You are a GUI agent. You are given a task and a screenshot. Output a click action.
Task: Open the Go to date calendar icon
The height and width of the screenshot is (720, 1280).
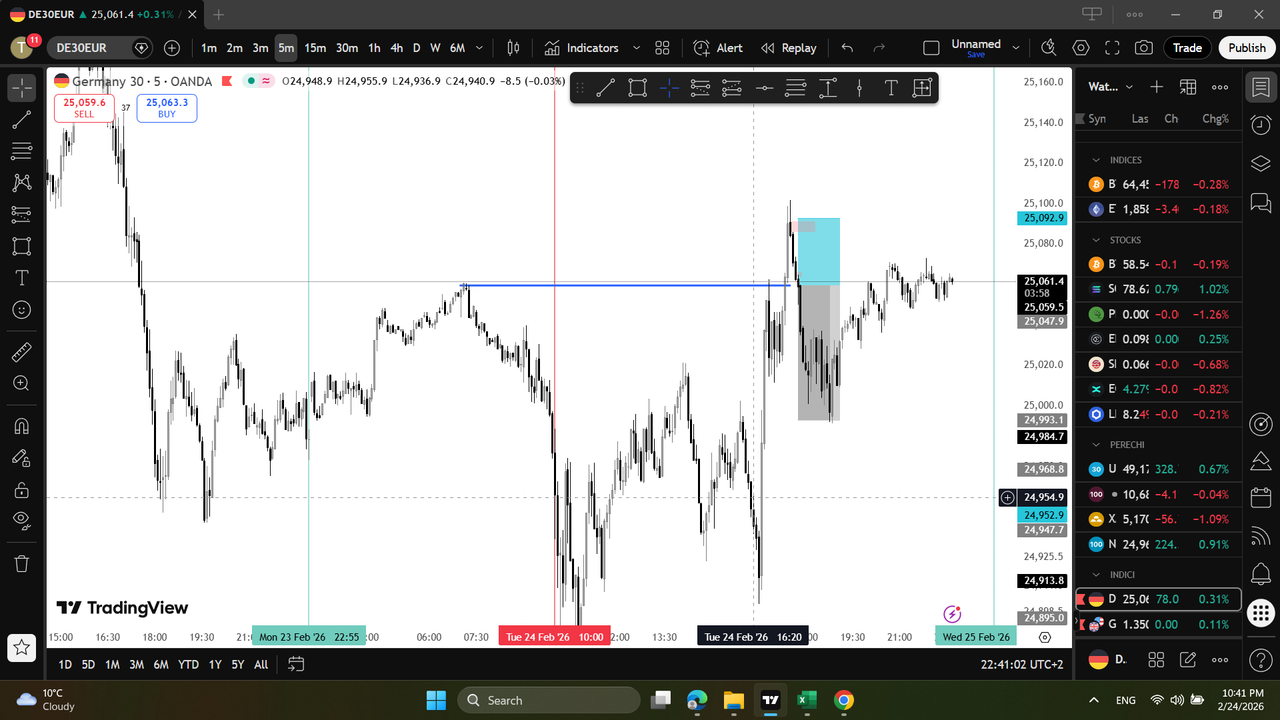coord(296,664)
